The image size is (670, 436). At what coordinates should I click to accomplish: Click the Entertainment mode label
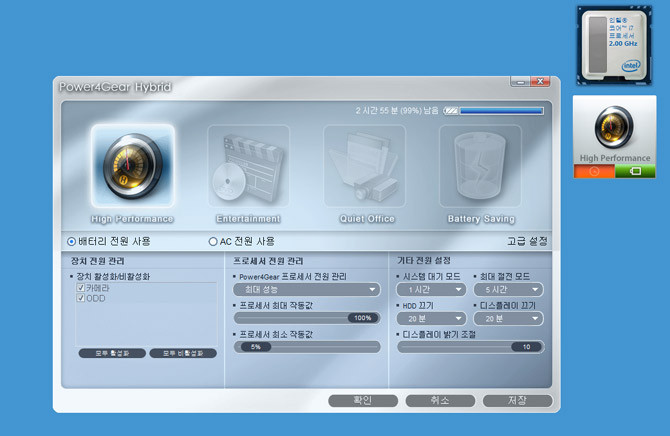248,219
